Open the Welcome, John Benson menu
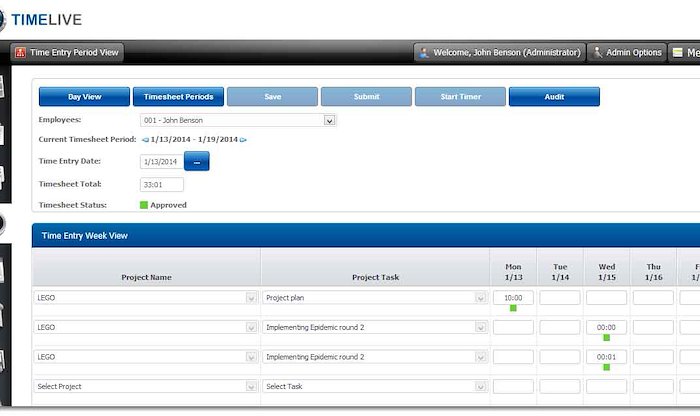 coord(500,53)
